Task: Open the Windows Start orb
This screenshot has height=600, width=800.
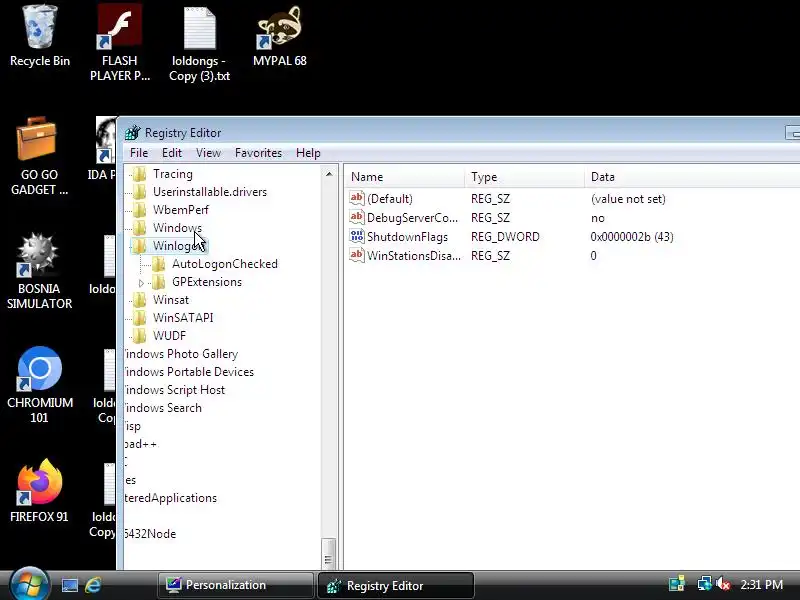Action: pos(29,584)
